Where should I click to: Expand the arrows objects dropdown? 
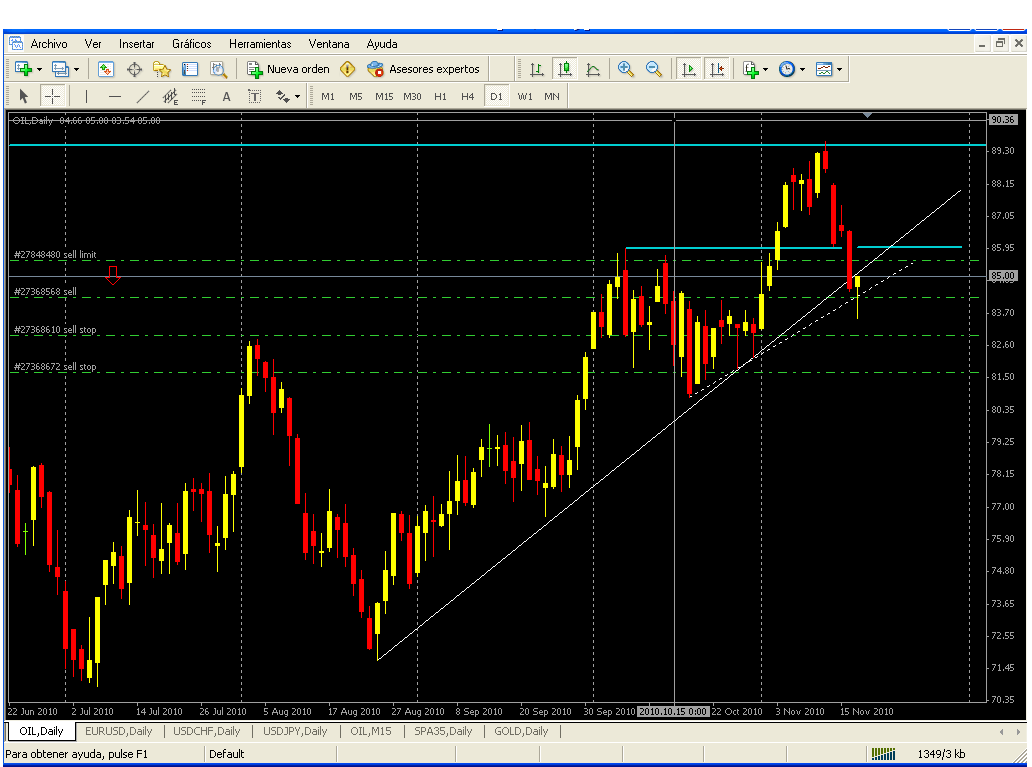297,97
